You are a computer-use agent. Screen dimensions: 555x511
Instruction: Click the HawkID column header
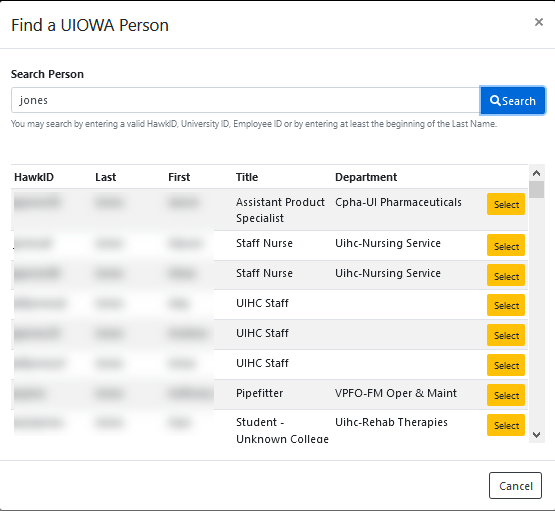(x=34, y=177)
